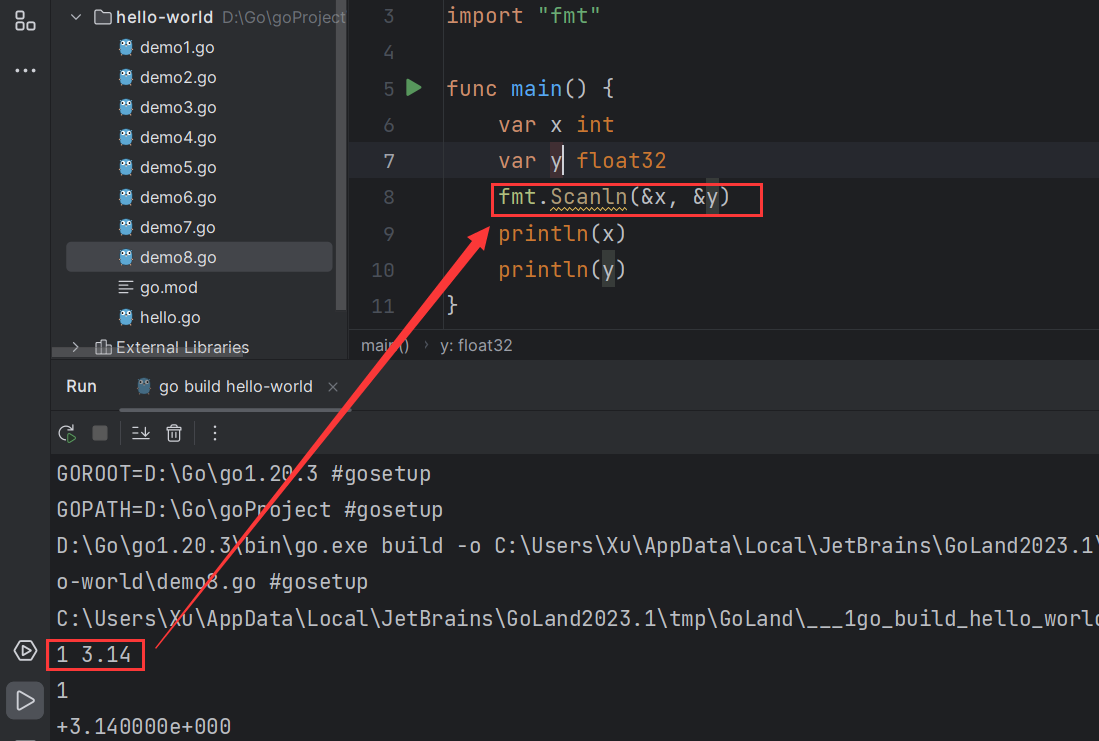Clear console output with trash icon
The width and height of the screenshot is (1099, 741).
point(174,433)
